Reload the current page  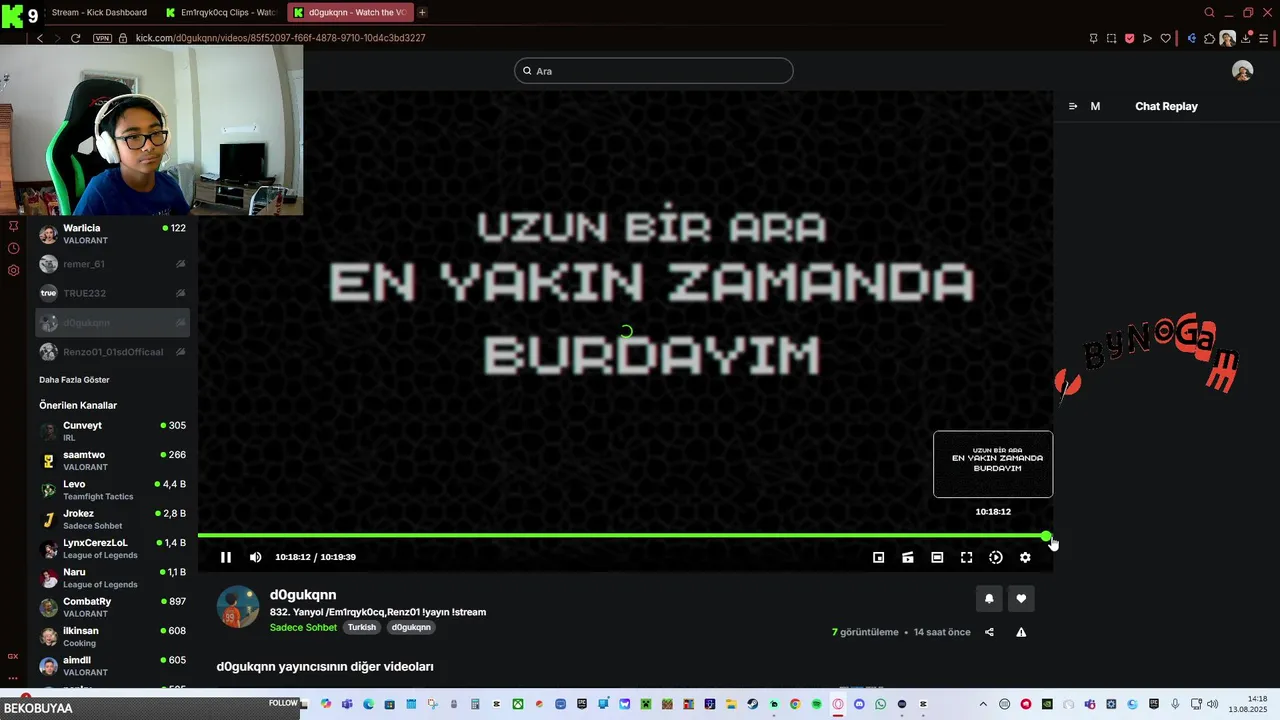pos(75,38)
